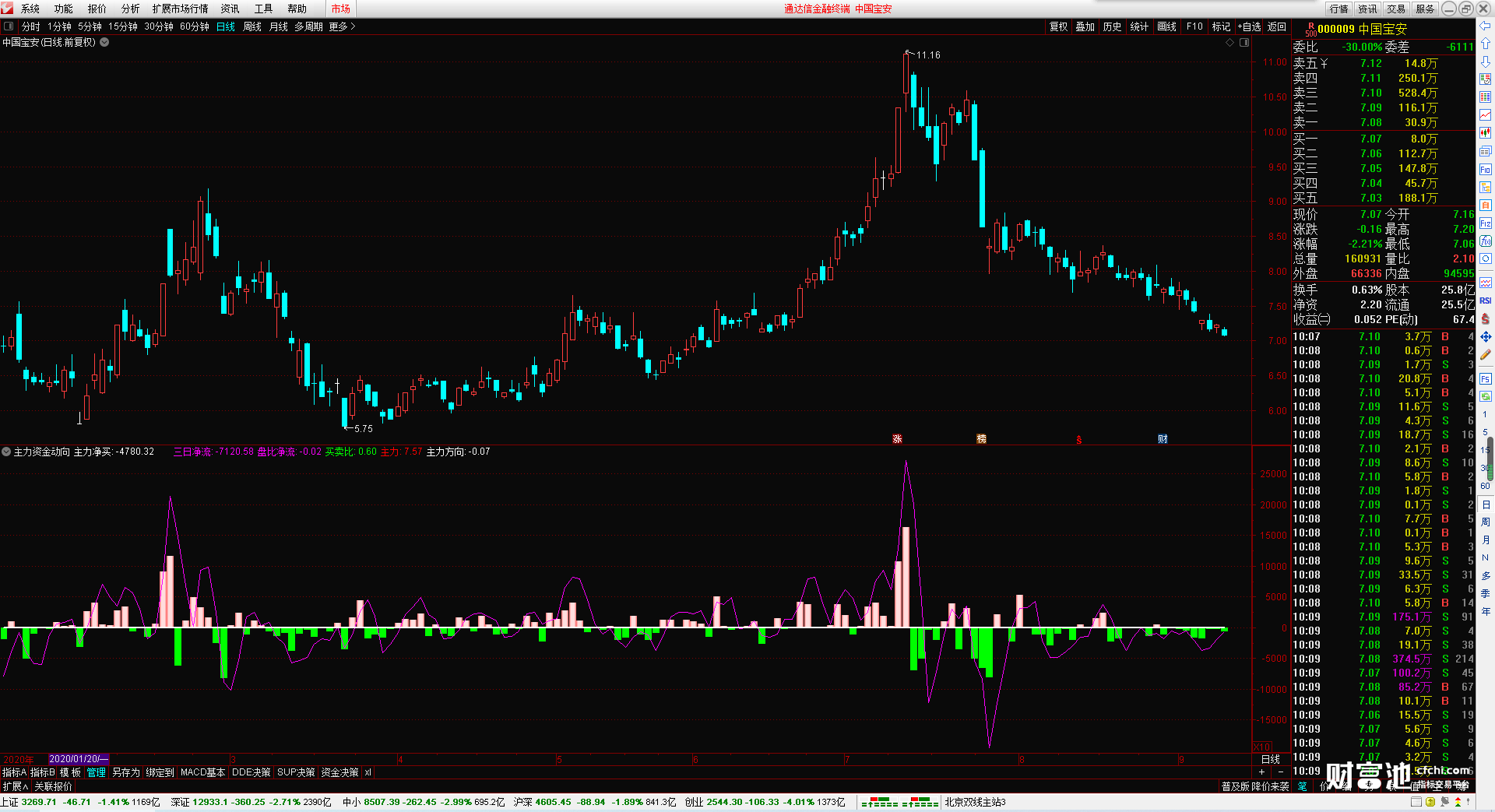Image resolution: width=1495 pixels, height=812 pixels.
Task: Open the 叠加 overlay option
Action: [x=1085, y=26]
